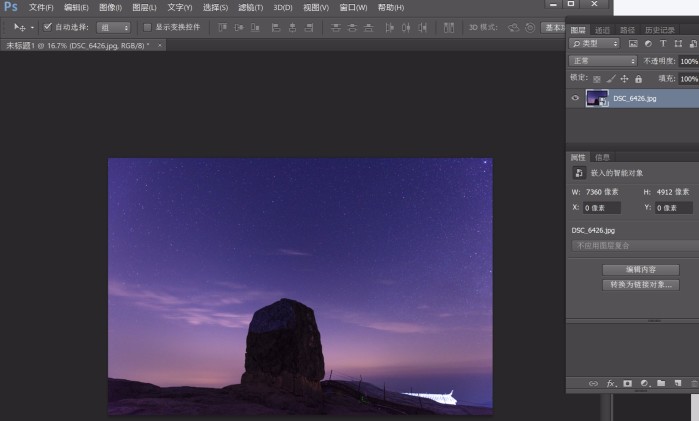The image size is (699, 421).
Task: Open the 正常 blend mode dropdown
Action: [x=603, y=61]
